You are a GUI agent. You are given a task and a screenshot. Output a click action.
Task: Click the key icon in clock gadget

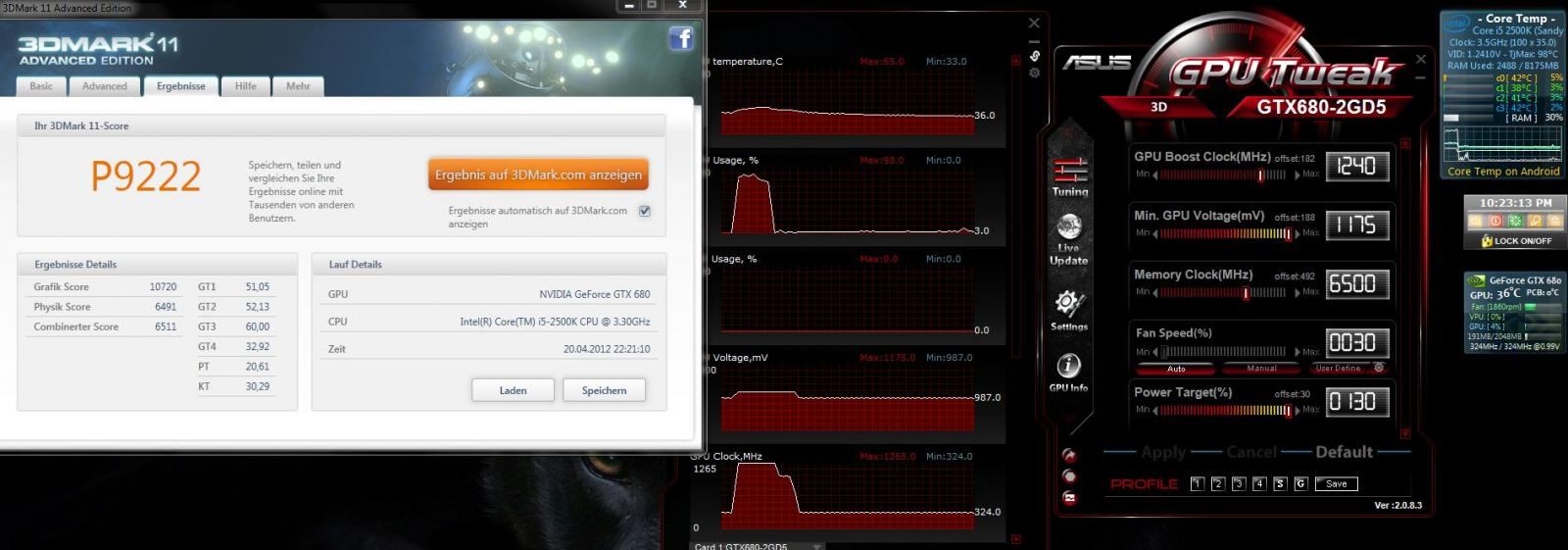(1534, 222)
